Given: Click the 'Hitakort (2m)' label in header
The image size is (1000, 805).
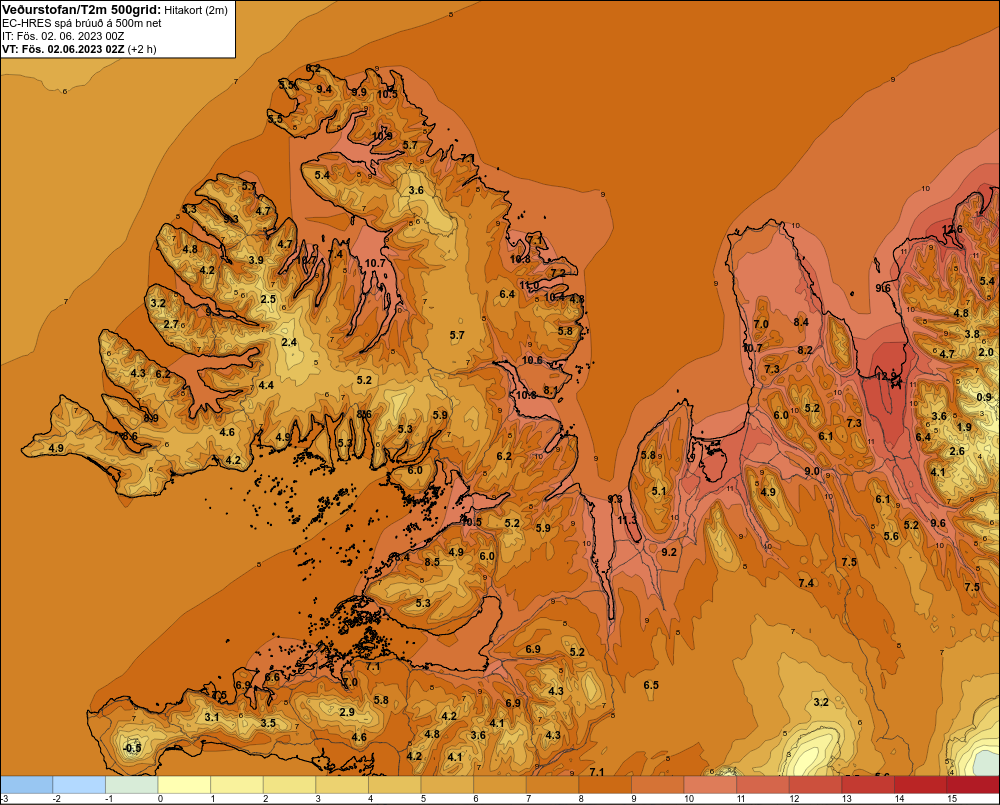Looking at the screenshot, I should click(x=196, y=10).
